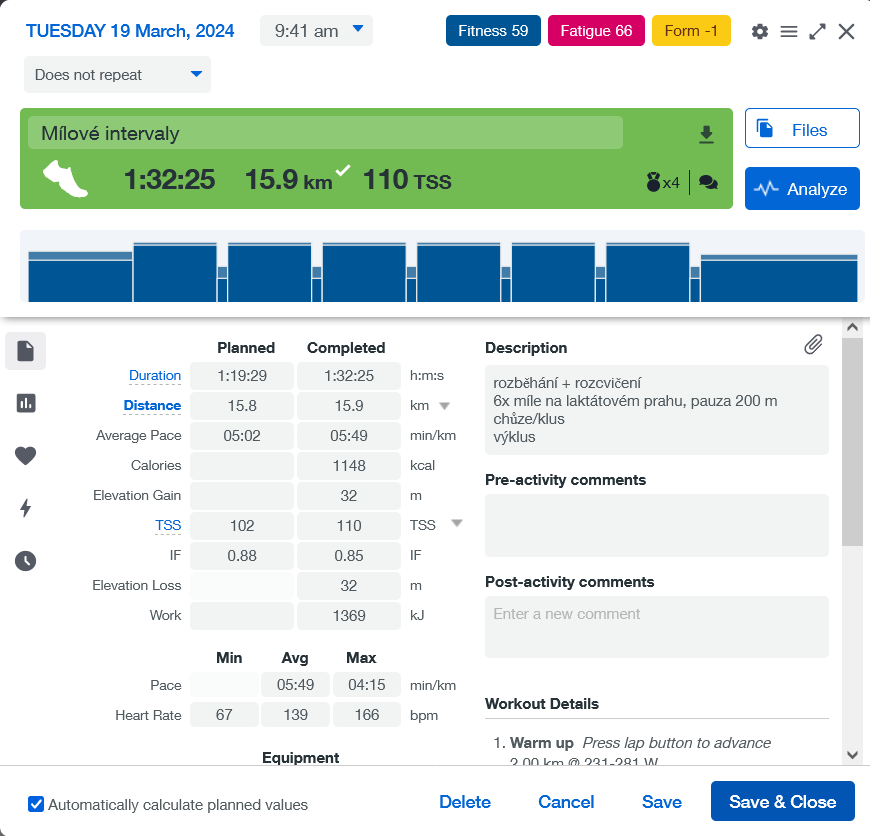Click the Duration link label

pyautogui.click(x=155, y=376)
